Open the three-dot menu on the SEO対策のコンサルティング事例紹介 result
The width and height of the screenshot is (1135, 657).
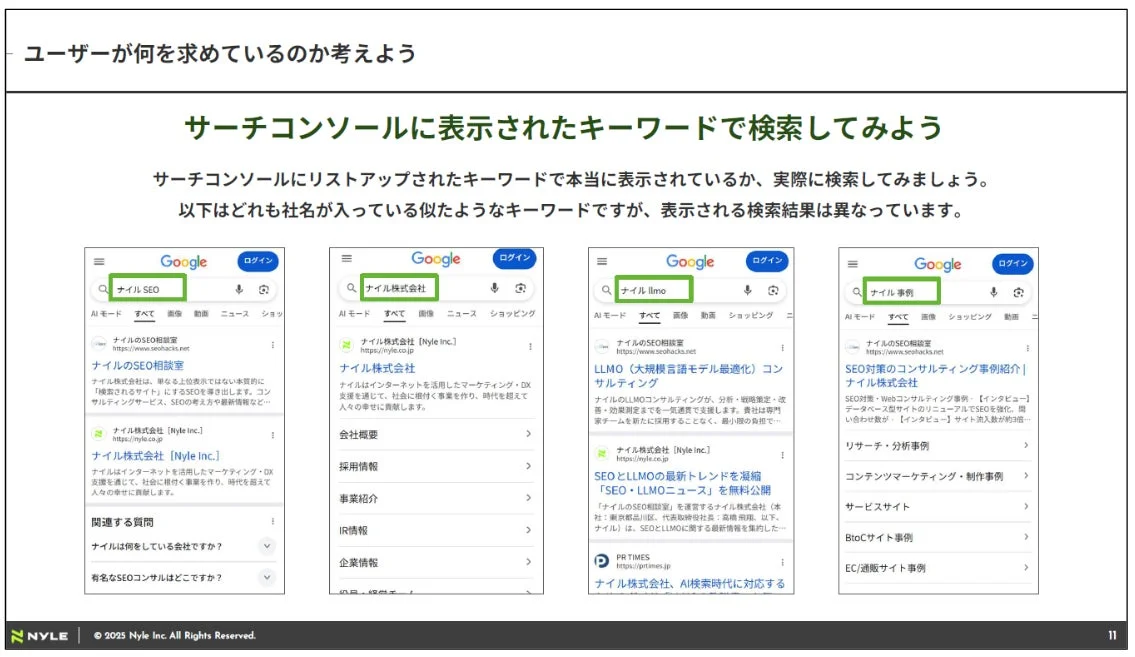pos(1027,348)
